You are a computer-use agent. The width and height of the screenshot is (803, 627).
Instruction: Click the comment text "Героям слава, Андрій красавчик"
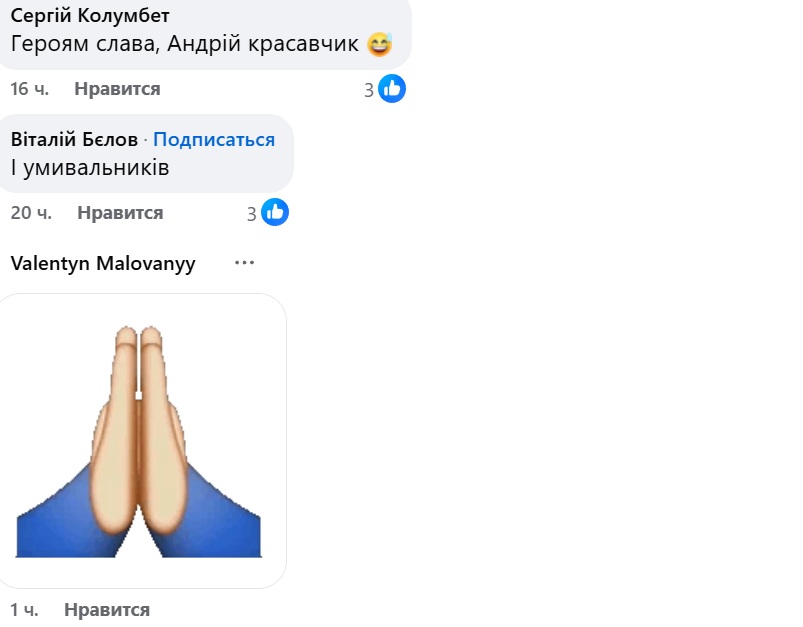(184, 44)
